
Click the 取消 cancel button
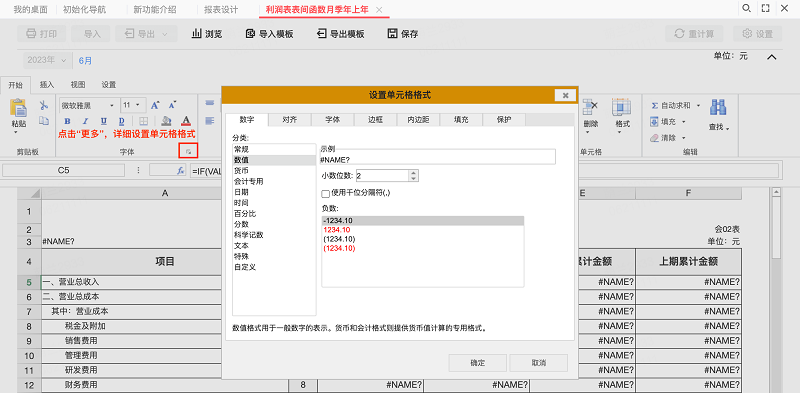pyautogui.click(x=539, y=363)
